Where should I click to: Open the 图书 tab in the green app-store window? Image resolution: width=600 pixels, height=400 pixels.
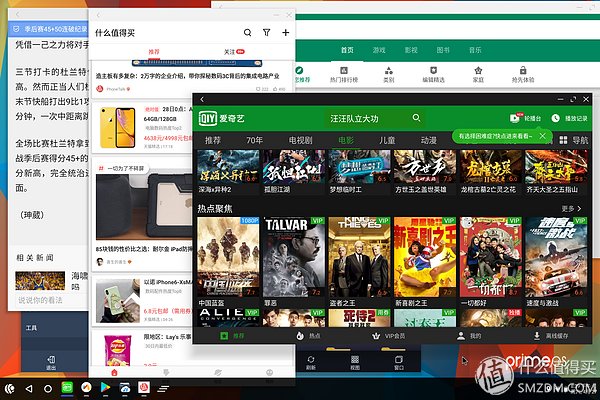pos(443,50)
